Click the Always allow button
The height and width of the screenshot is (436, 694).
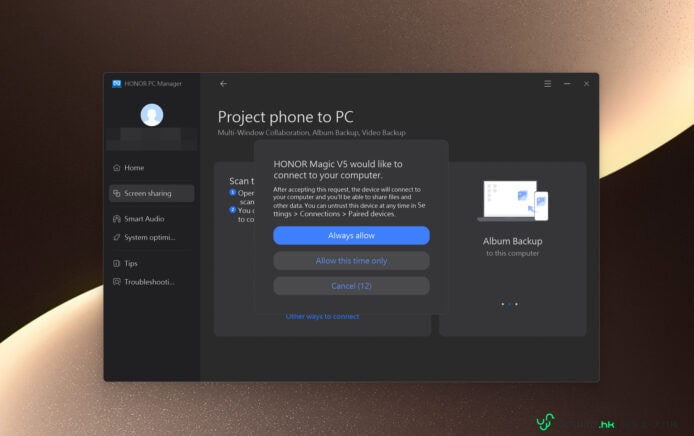[351, 235]
